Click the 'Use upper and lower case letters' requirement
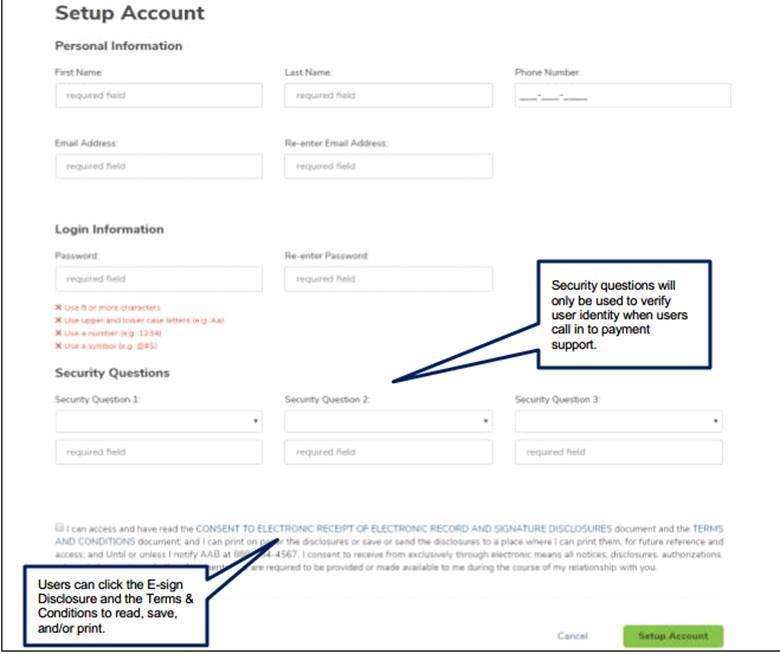 140,320
